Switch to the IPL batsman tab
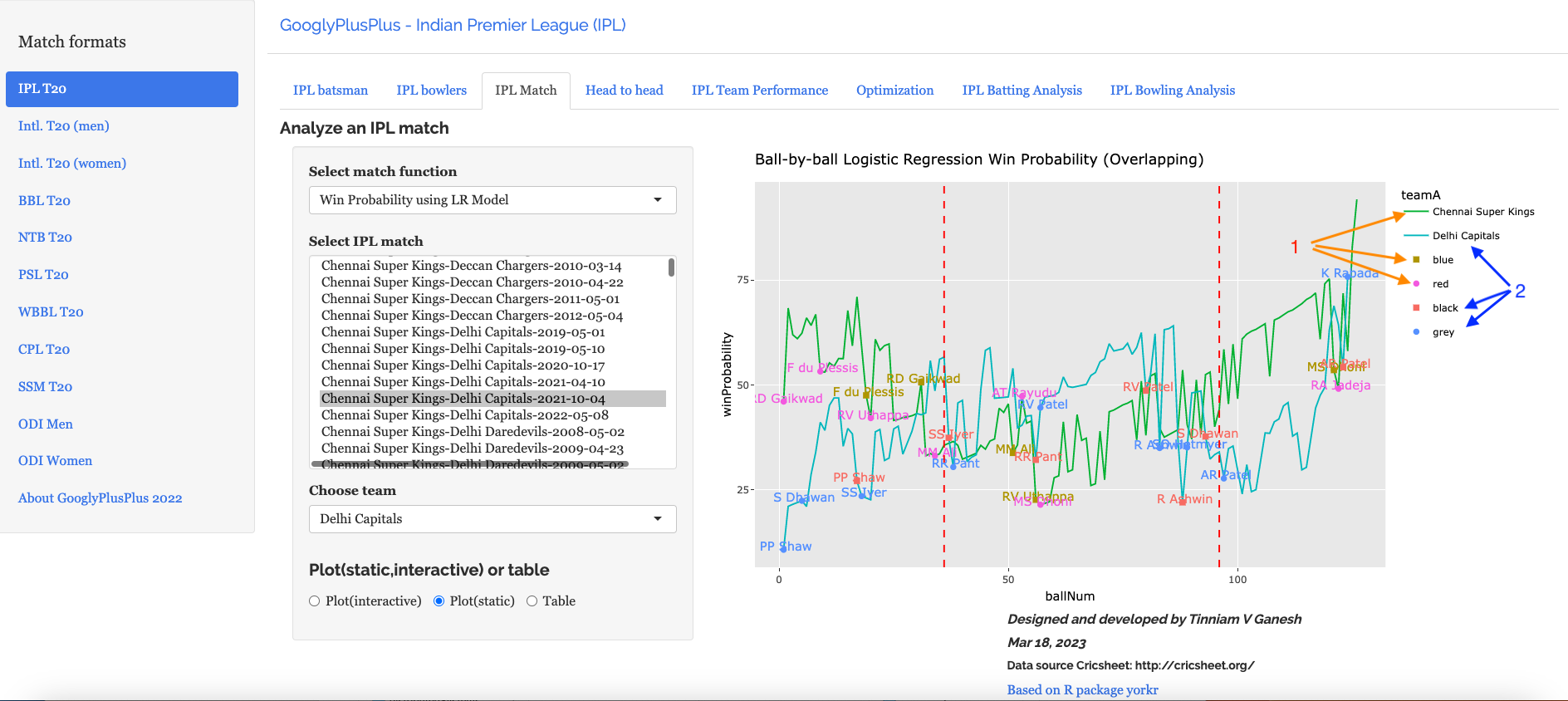Screen dimensions: 1568x701 coord(331,91)
